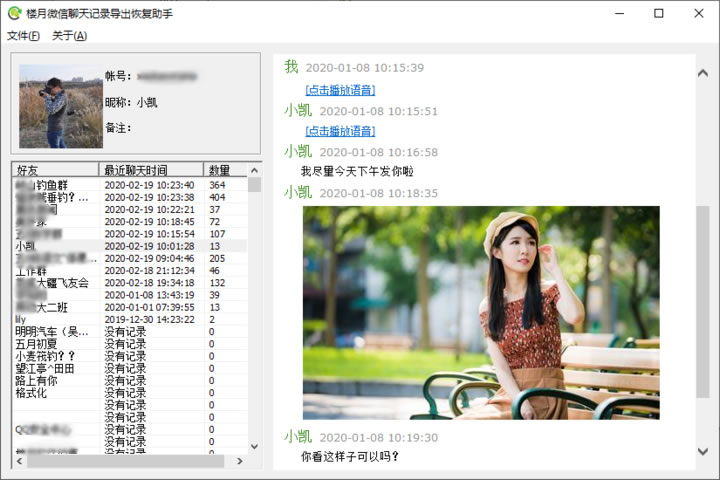Sort the list by the 好友 column header
This screenshot has width=720, height=480.
55,170
